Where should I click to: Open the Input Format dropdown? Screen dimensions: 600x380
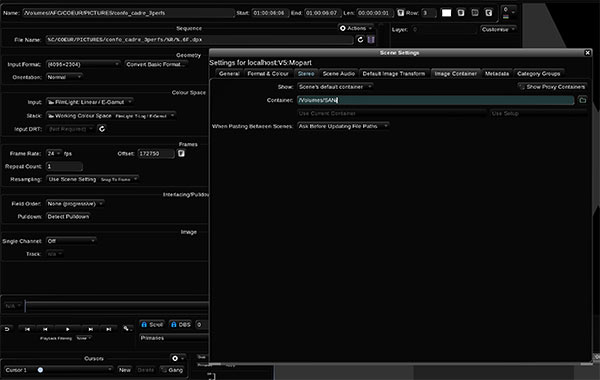click(83, 64)
